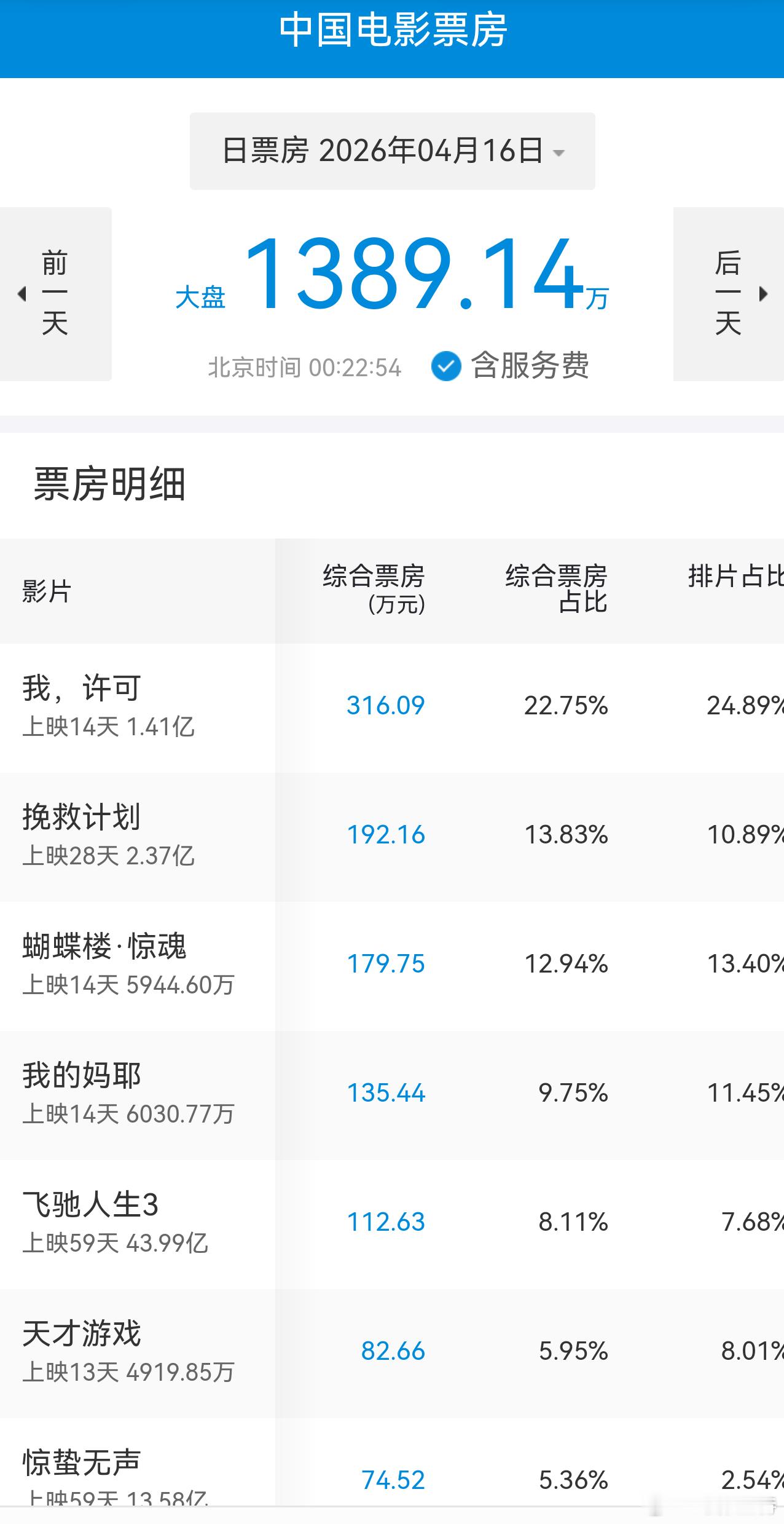
Task: Click the 82.66 box office value
Action: point(393,1351)
